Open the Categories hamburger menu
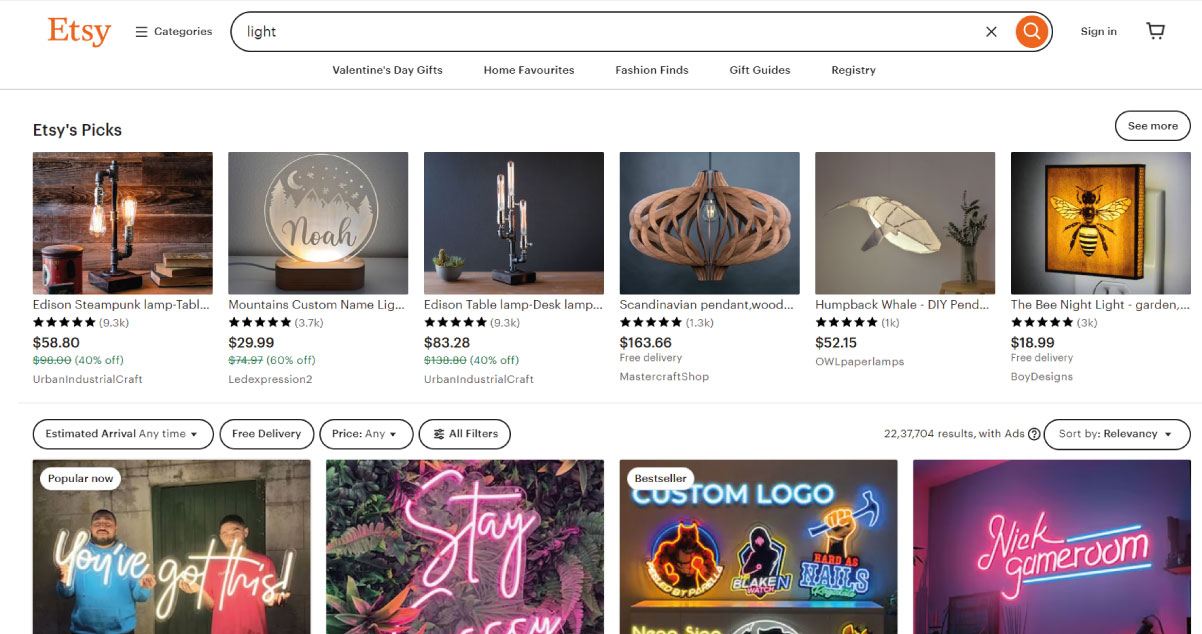Image resolution: width=1202 pixels, height=634 pixels. coord(174,32)
